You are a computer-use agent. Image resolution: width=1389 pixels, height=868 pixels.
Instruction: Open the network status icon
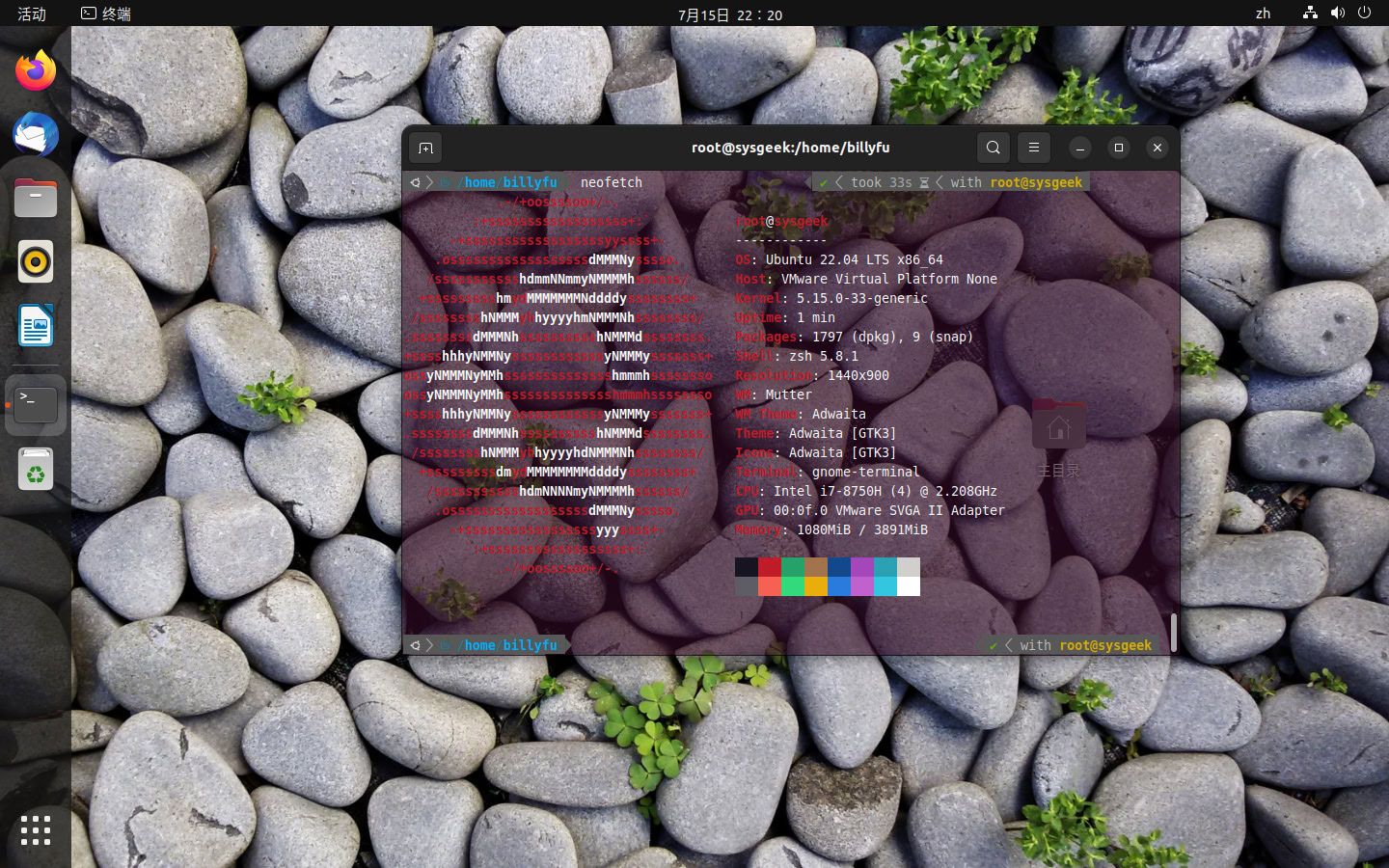pos(1310,14)
